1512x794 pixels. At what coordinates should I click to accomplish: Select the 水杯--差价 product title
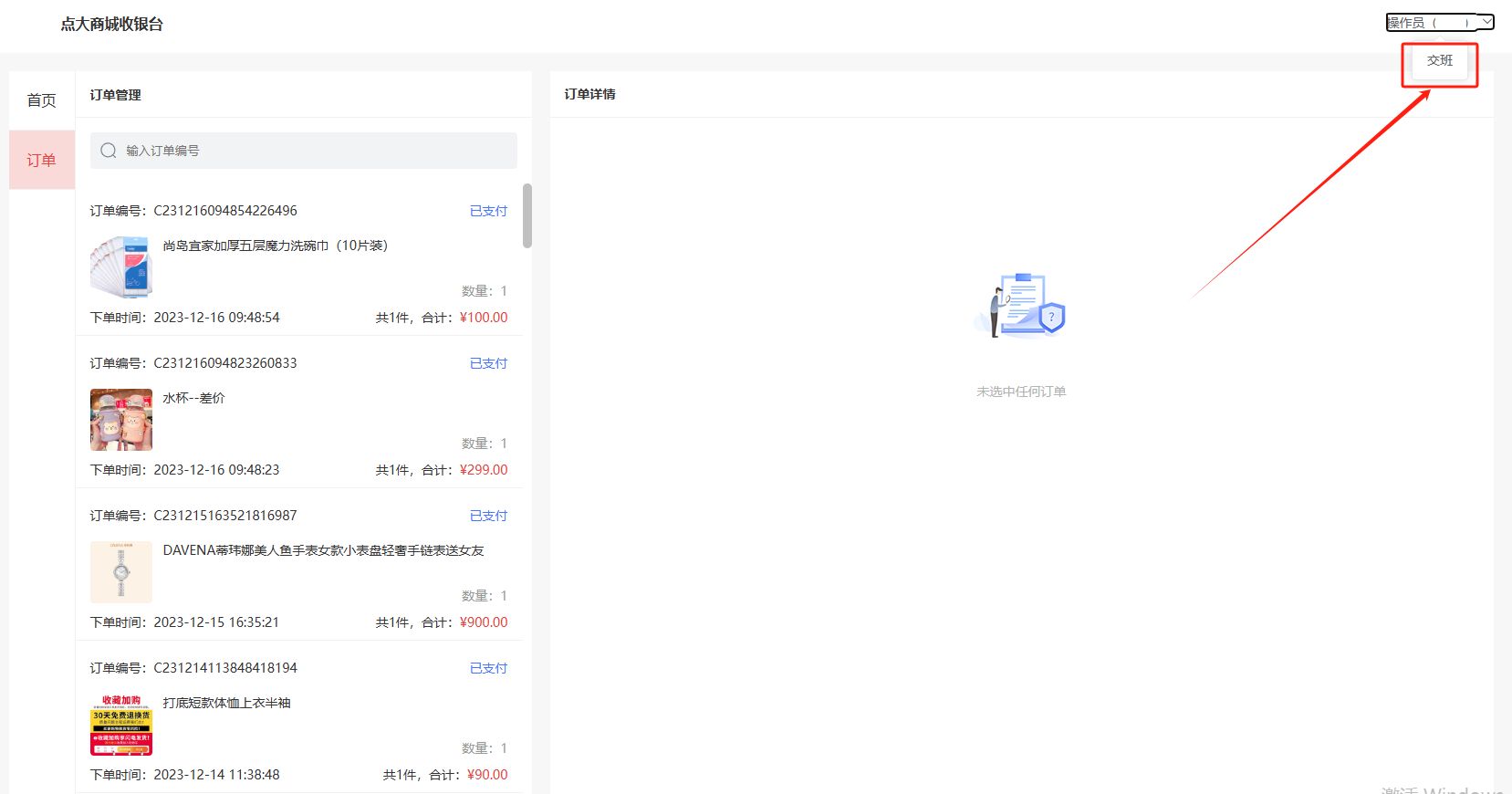coord(193,398)
